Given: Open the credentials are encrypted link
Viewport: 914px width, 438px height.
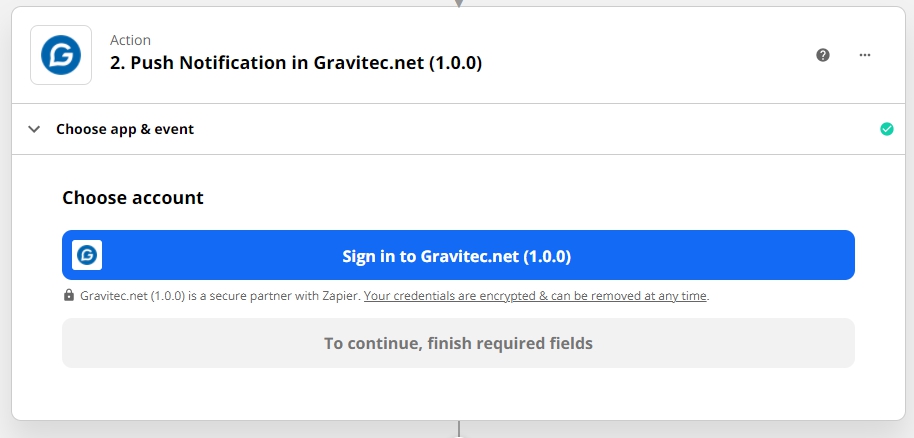Looking at the screenshot, I should tap(535, 296).
